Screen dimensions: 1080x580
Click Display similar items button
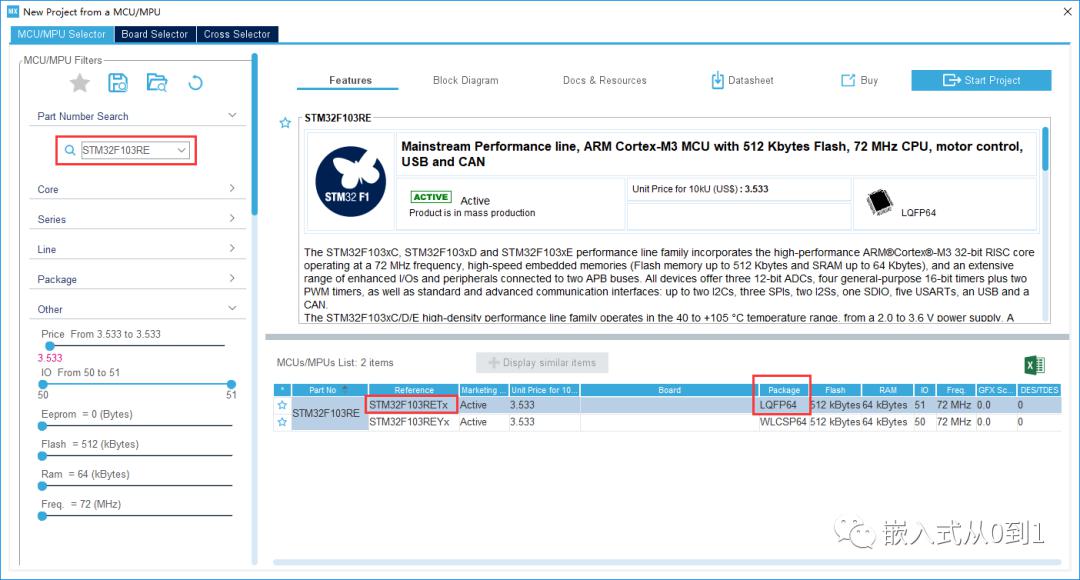[542, 363]
